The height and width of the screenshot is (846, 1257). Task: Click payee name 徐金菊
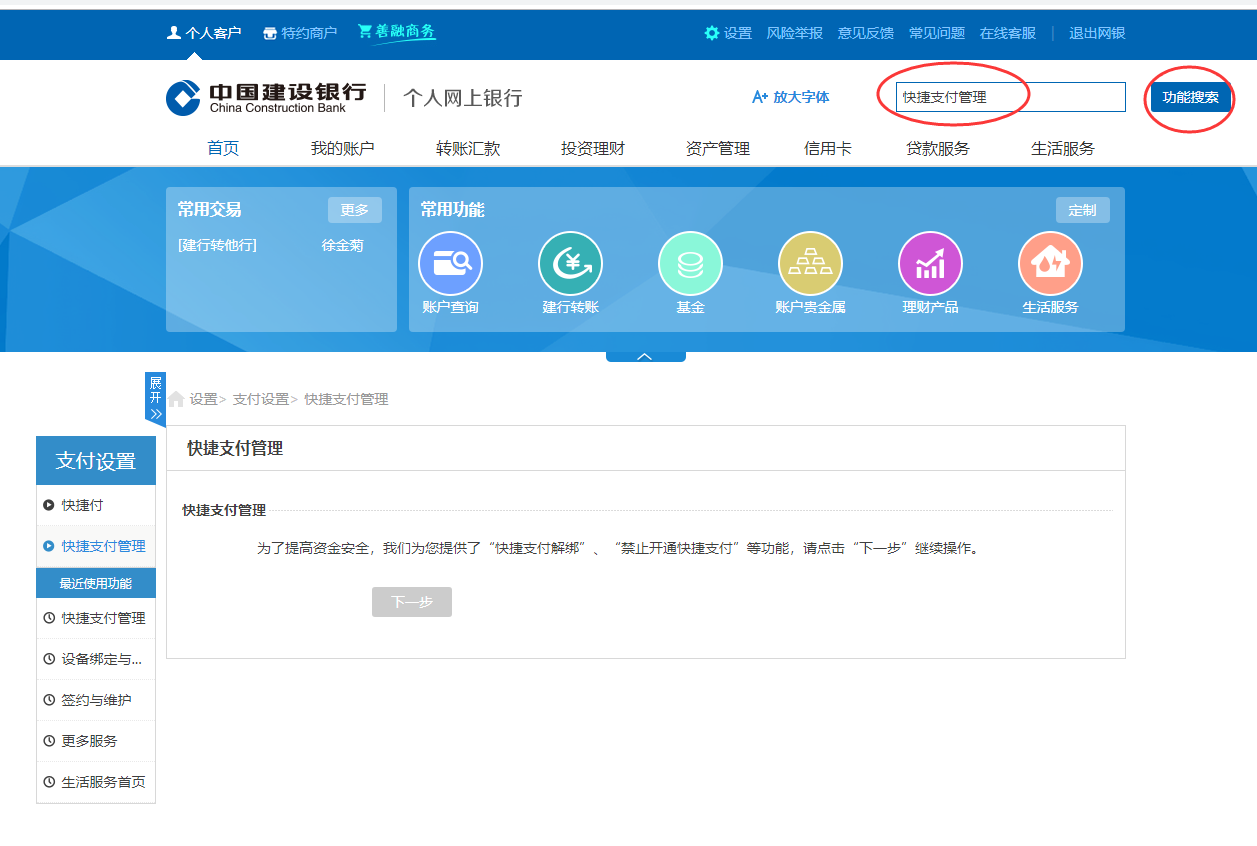(x=342, y=245)
